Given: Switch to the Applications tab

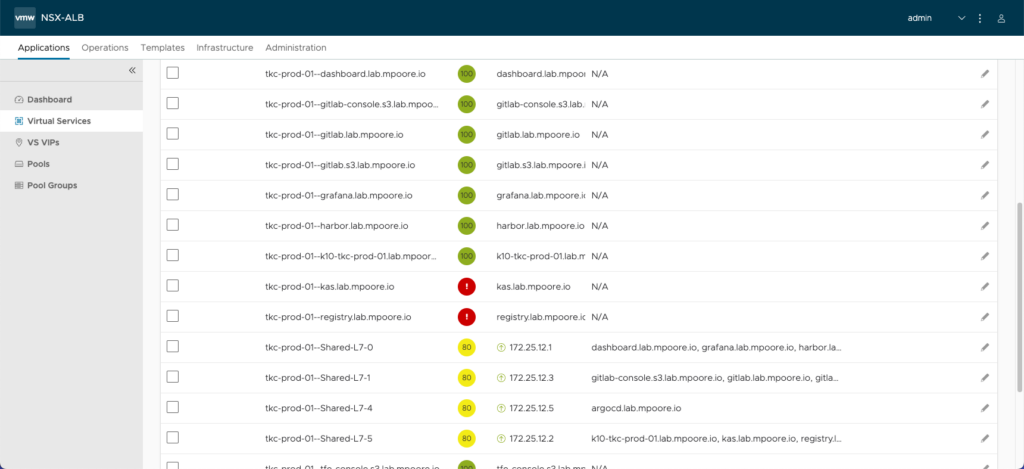Looking at the screenshot, I should (x=44, y=48).
